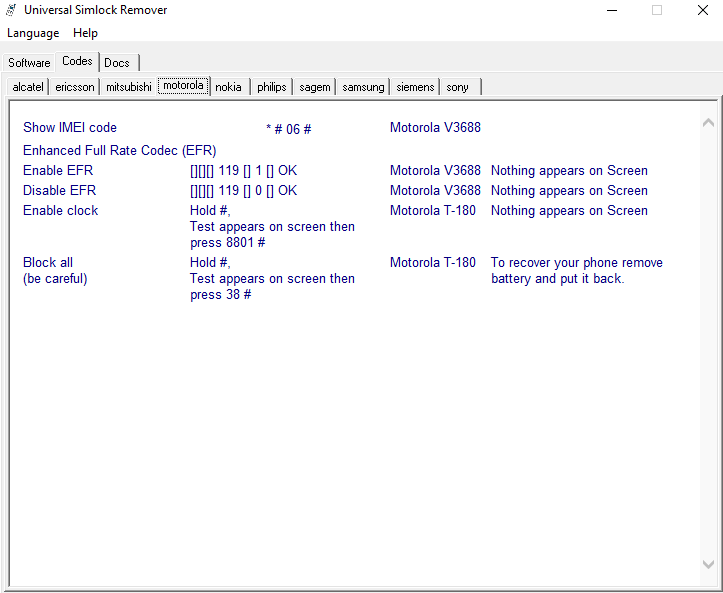Click the scrollbar down arrow

click(708, 563)
